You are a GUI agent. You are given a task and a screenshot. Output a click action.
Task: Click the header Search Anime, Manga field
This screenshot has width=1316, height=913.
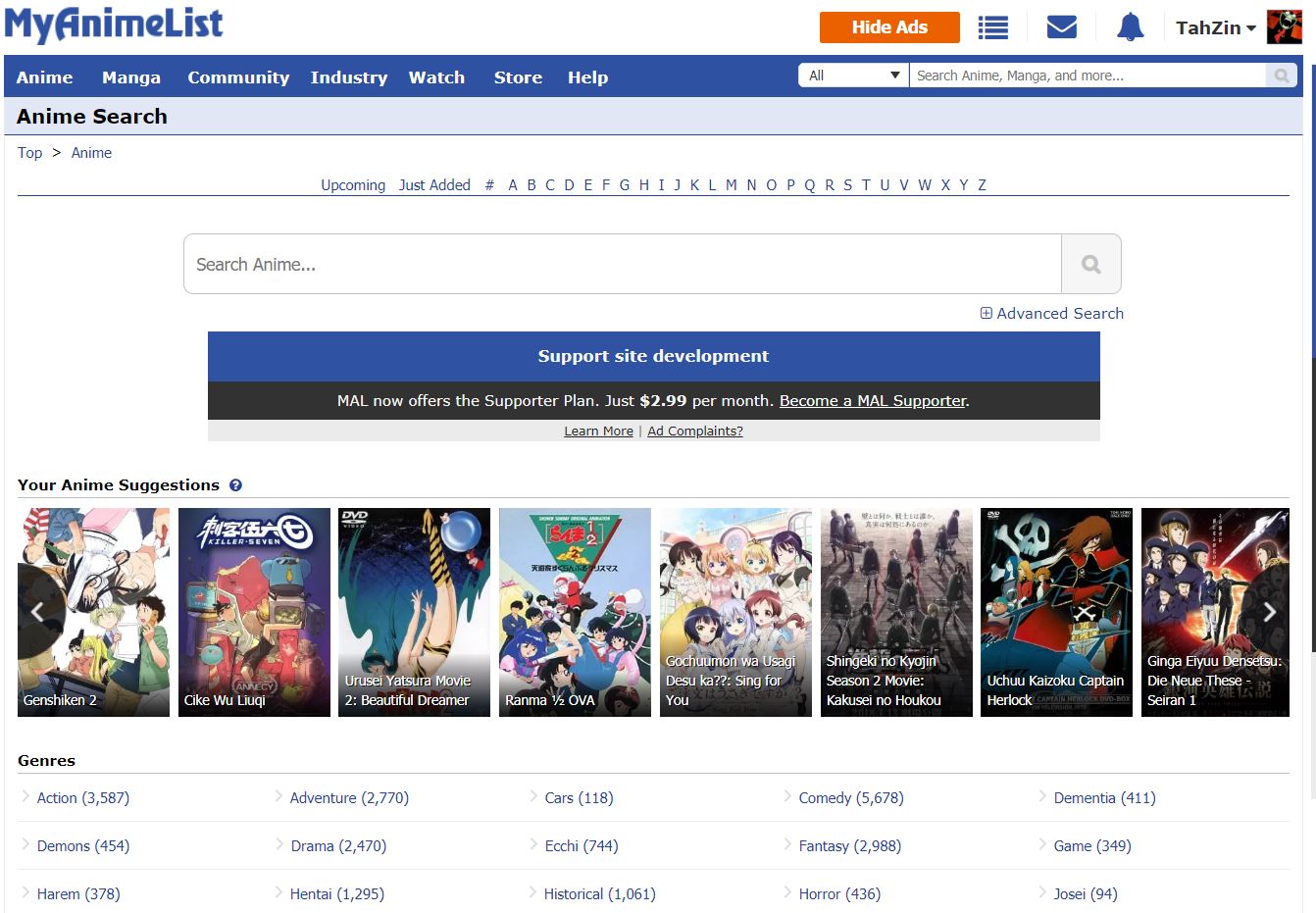point(1087,76)
